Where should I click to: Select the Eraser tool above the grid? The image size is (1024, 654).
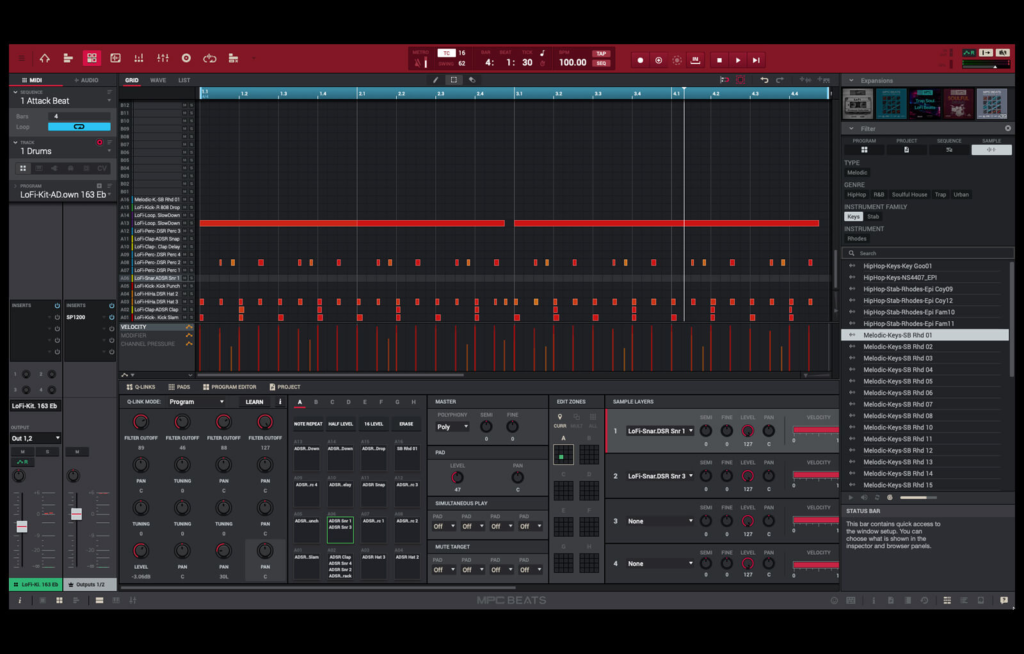click(x=471, y=80)
